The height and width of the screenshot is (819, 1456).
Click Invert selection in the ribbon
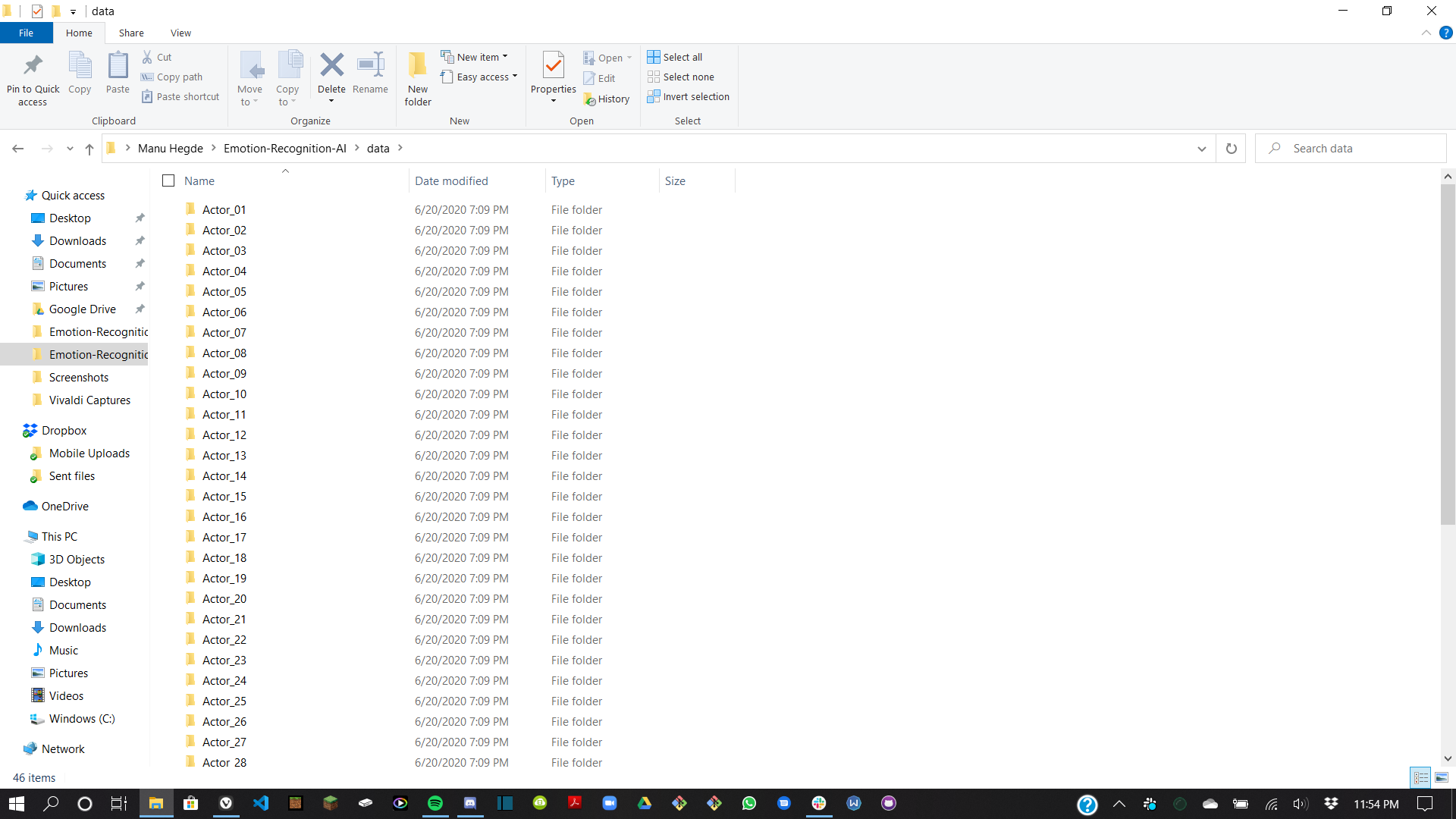(688, 96)
